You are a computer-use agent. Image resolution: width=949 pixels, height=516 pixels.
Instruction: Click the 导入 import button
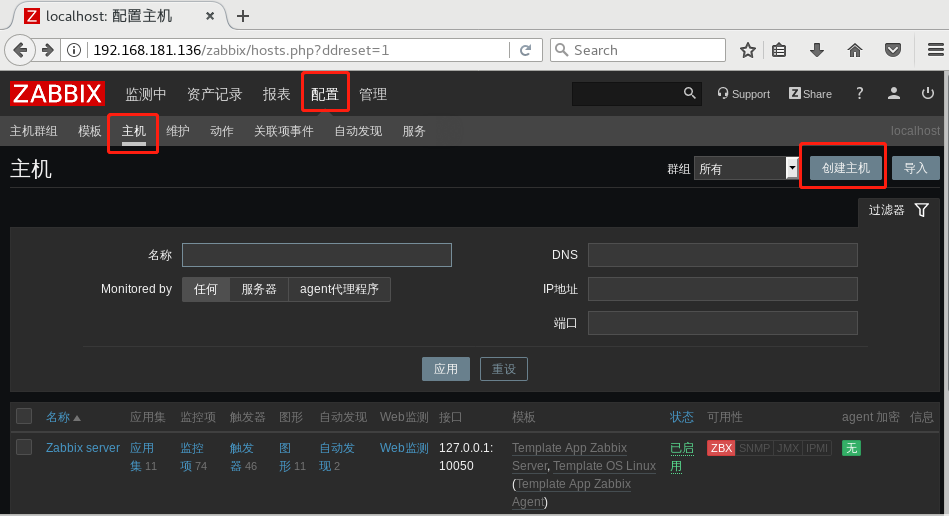[x=916, y=168]
